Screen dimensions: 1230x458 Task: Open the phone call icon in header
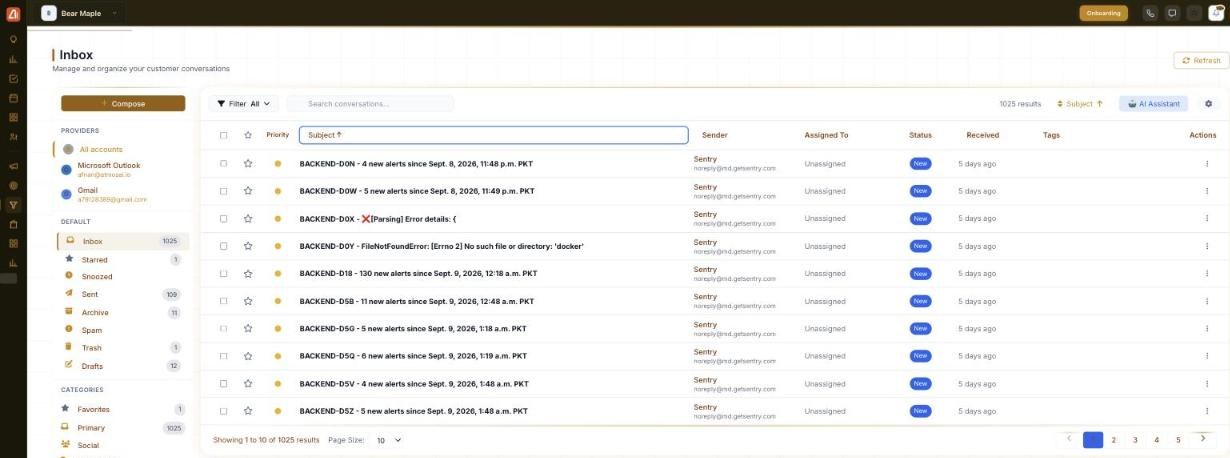[x=1150, y=13]
